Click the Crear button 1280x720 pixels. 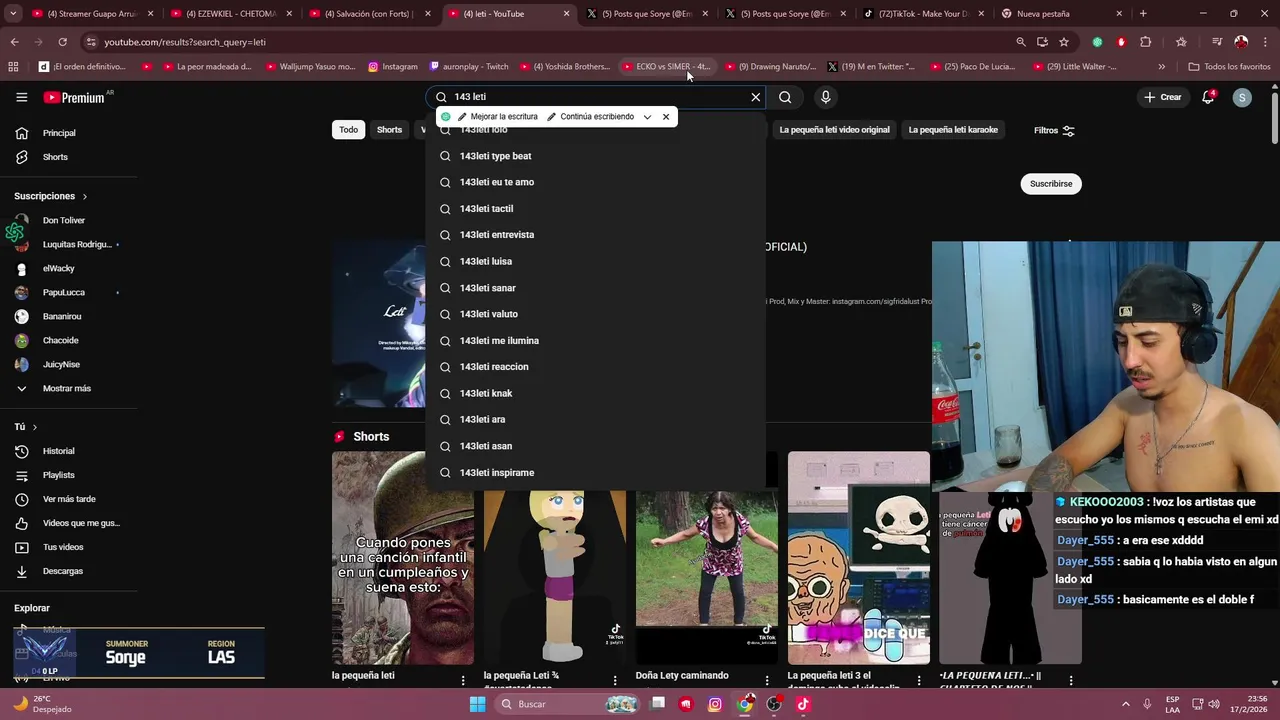click(1163, 97)
